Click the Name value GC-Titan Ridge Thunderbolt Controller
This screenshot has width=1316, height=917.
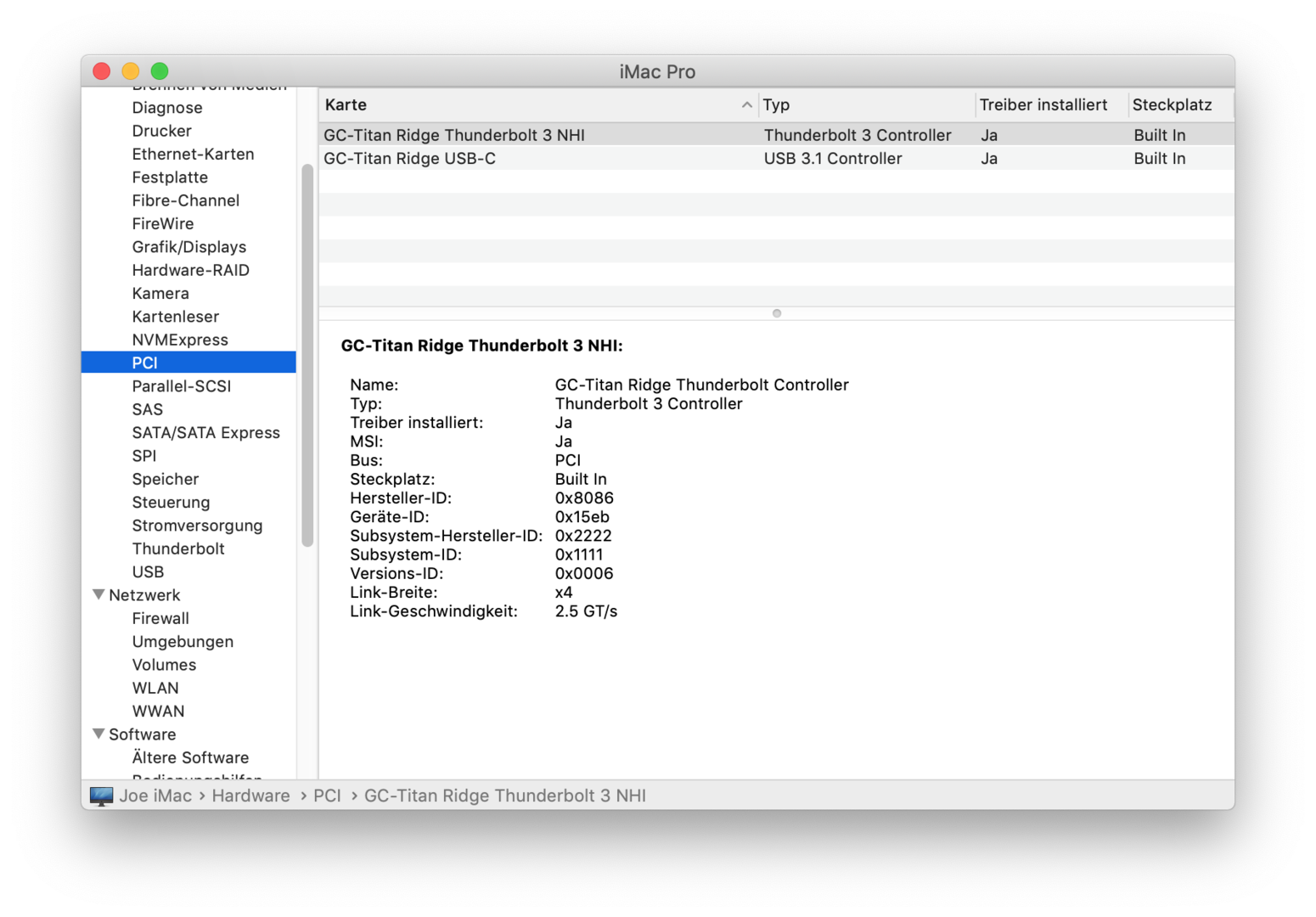[x=701, y=385]
